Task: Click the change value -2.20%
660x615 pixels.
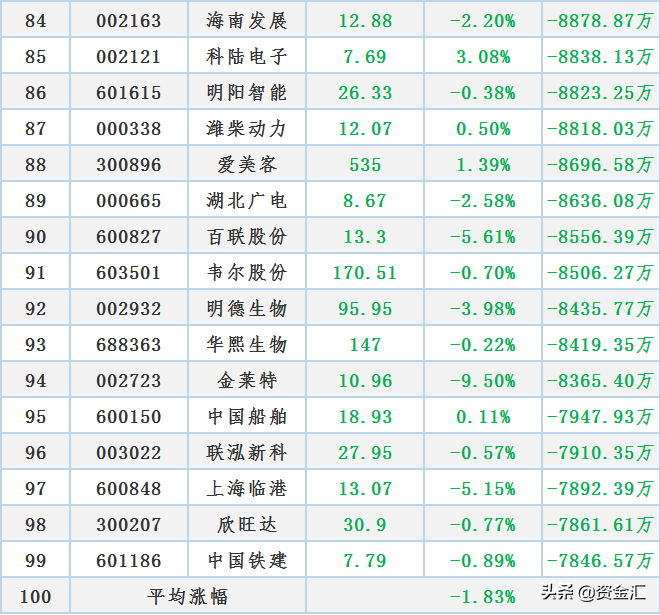Action: (483, 21)
